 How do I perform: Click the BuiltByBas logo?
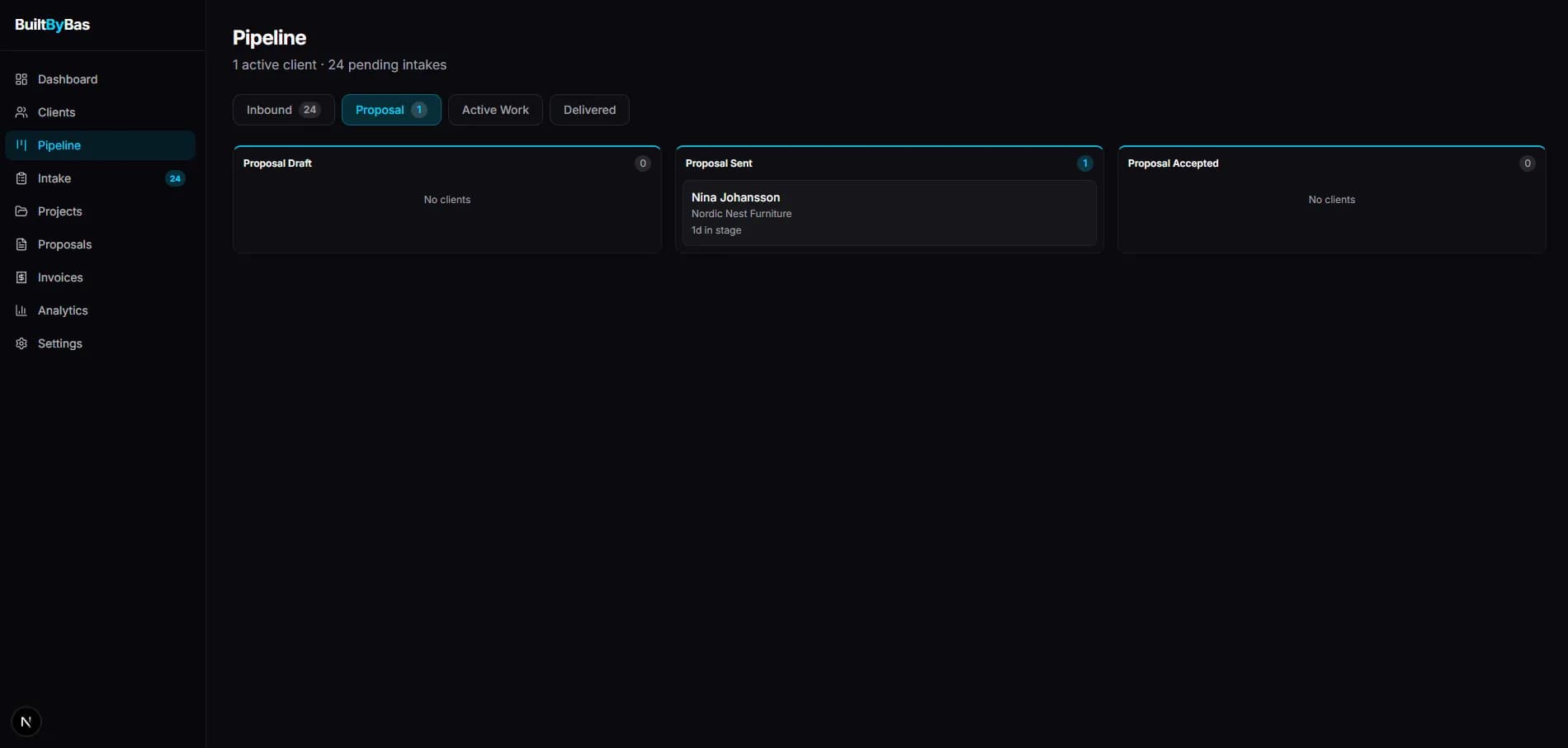point(53,25)
